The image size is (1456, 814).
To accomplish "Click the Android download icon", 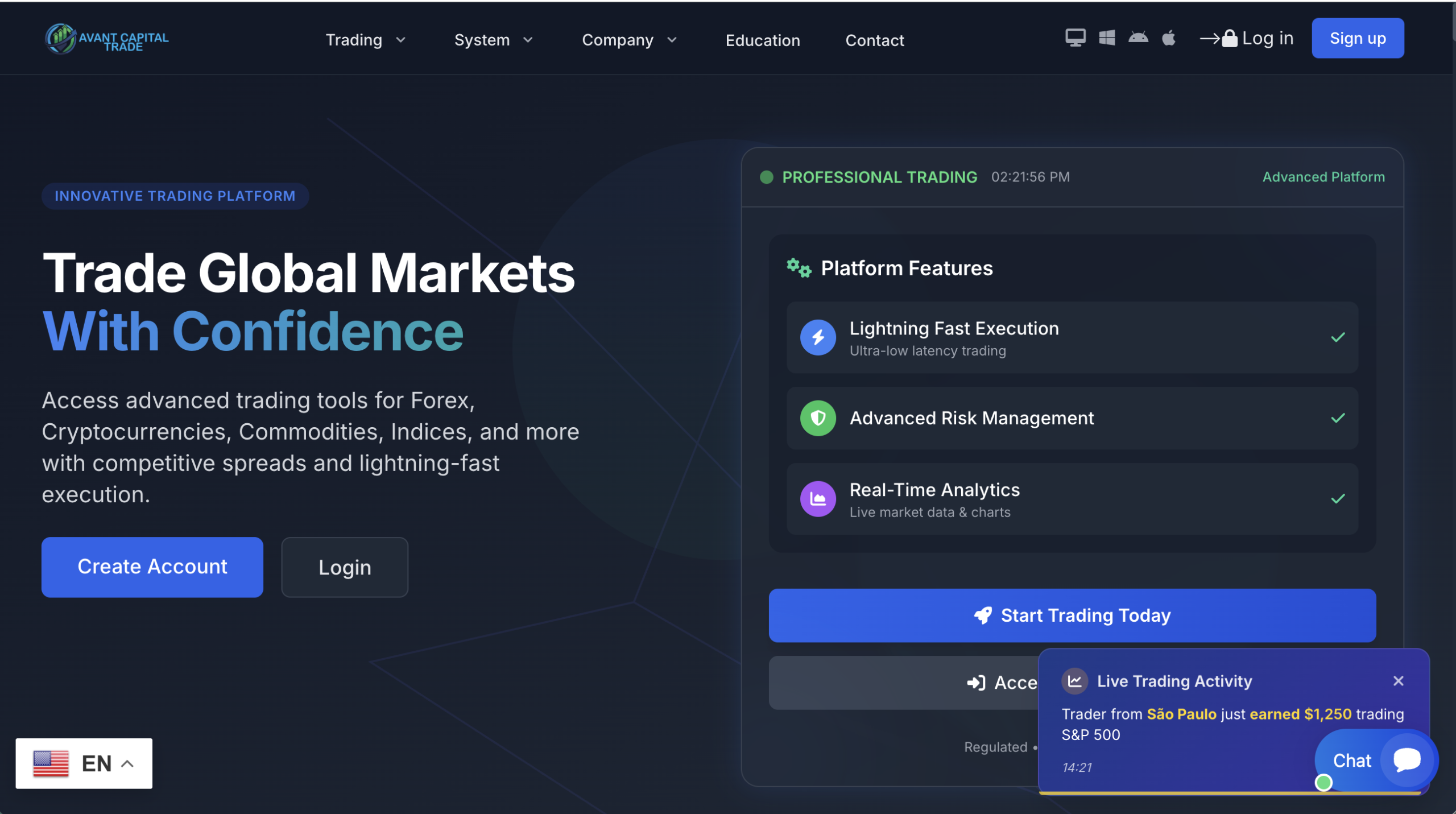I will point(1138,38).
